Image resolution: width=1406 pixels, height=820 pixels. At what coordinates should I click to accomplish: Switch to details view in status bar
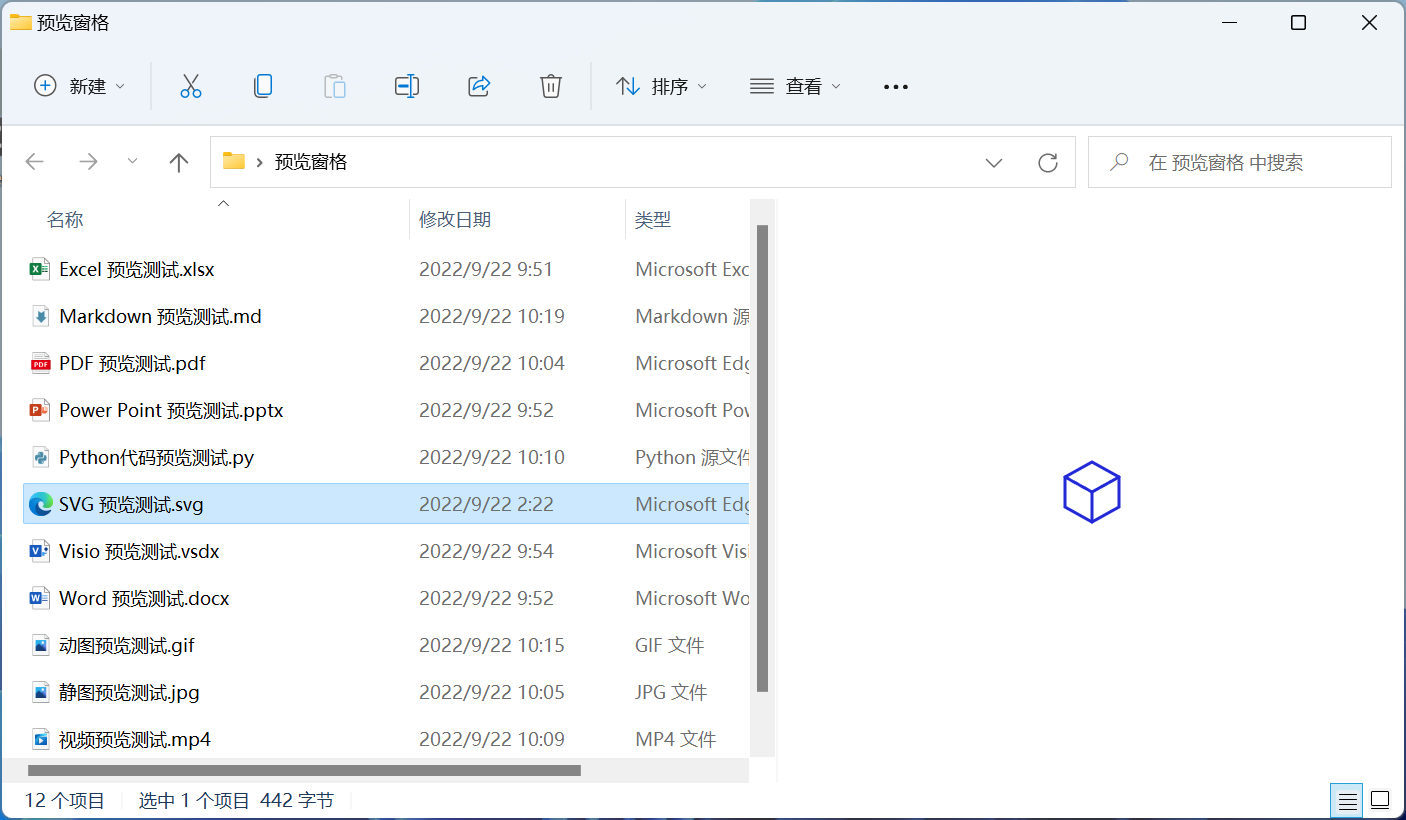tap(1347, 800)
